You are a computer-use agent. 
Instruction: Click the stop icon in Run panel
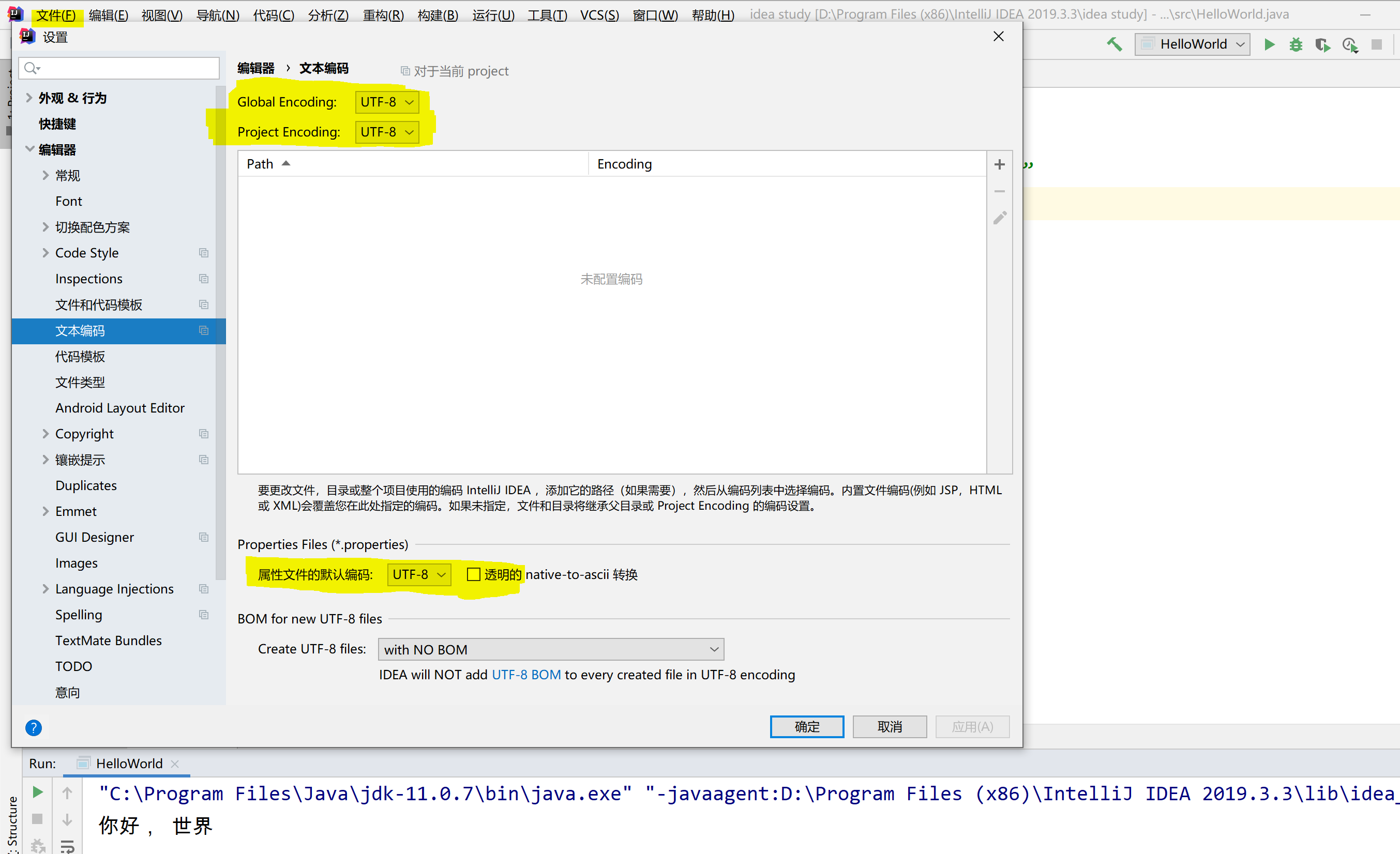coord(38,819)
